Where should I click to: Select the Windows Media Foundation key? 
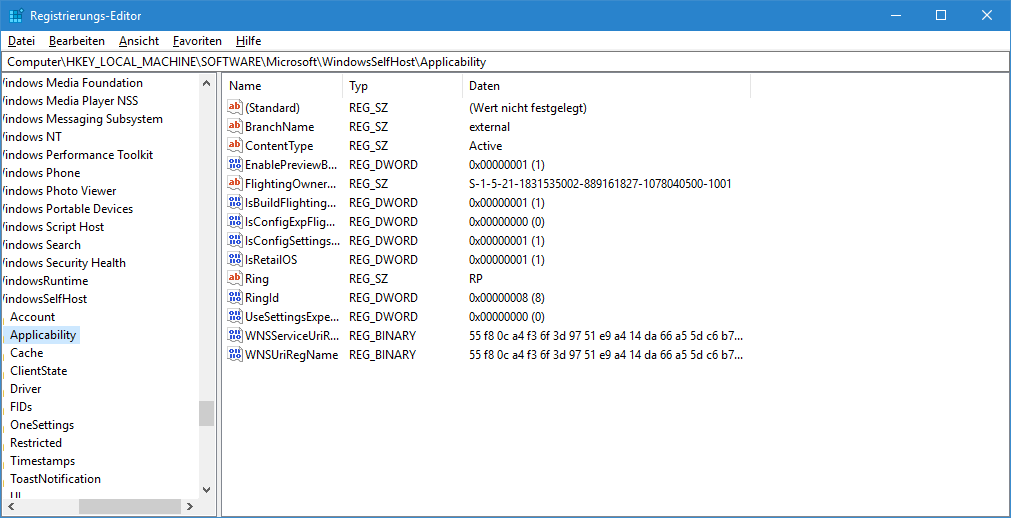[72, 82]
